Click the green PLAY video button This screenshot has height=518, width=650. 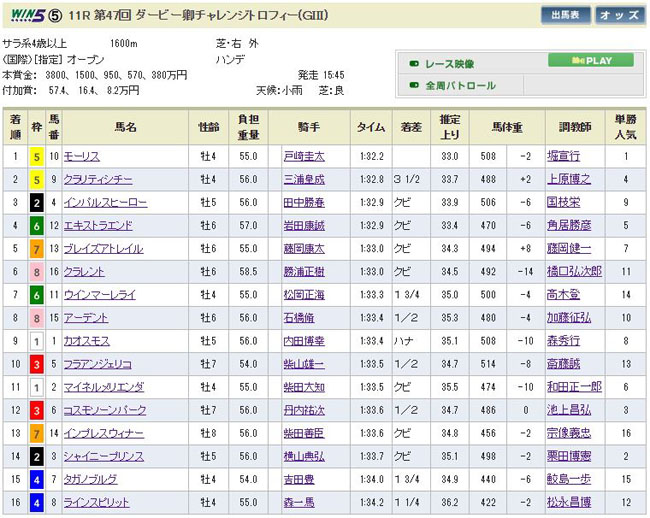[x=591, y=60]
